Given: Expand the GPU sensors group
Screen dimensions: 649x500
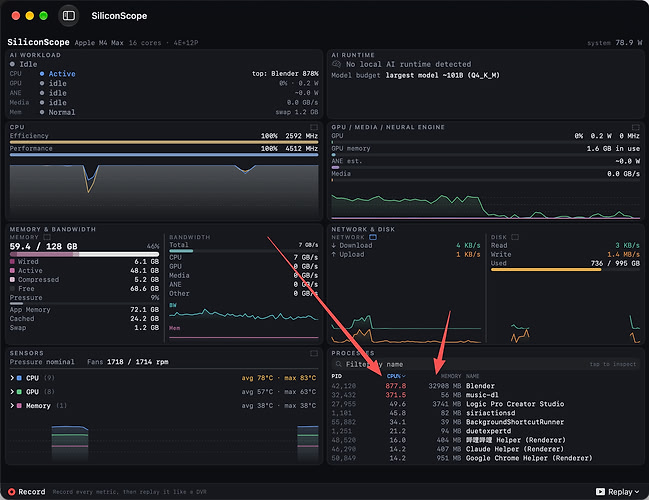Looking at the screenshot, I should pyautogui.click(x=12, y=392).
